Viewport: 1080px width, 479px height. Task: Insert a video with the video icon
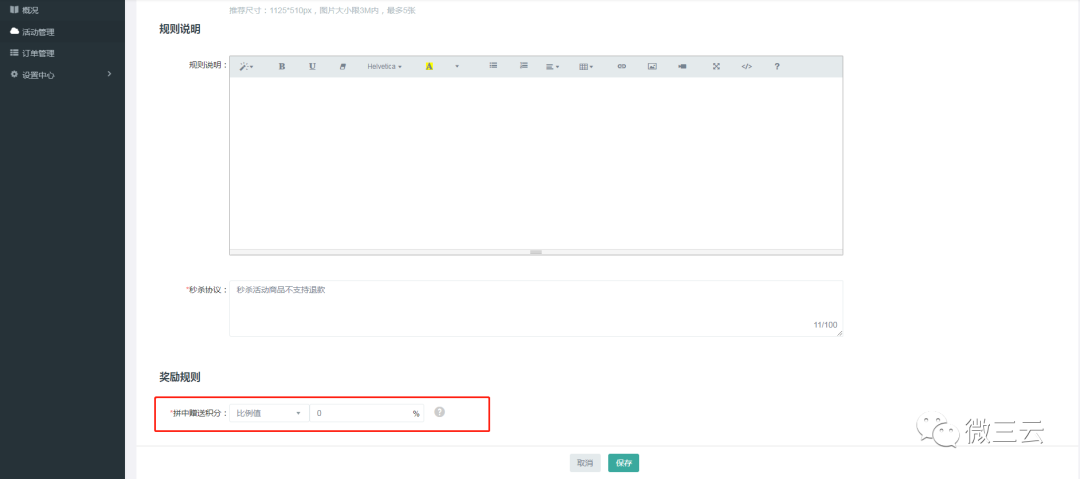pos(682,66)
